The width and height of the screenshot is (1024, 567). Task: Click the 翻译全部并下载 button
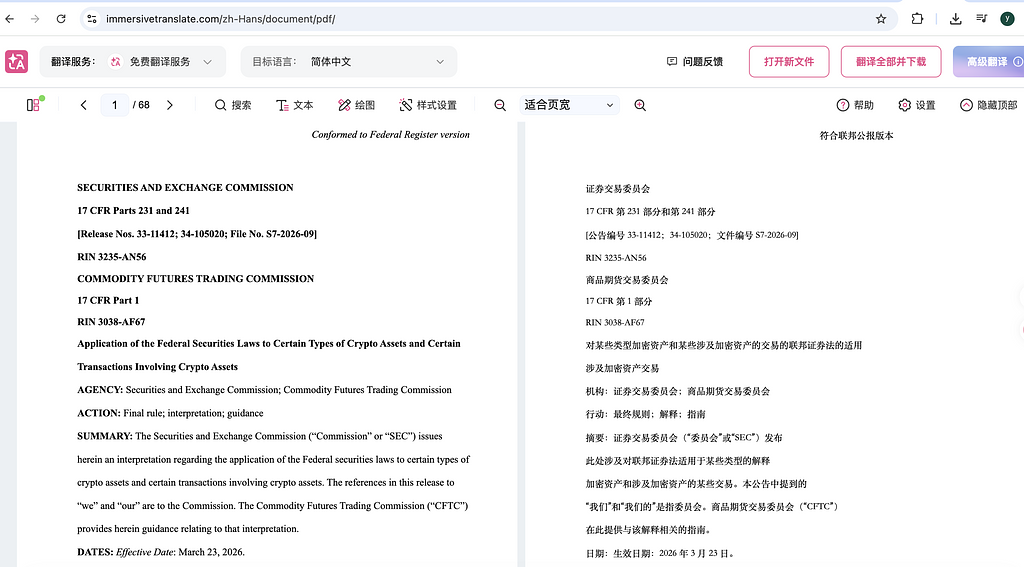890,62
